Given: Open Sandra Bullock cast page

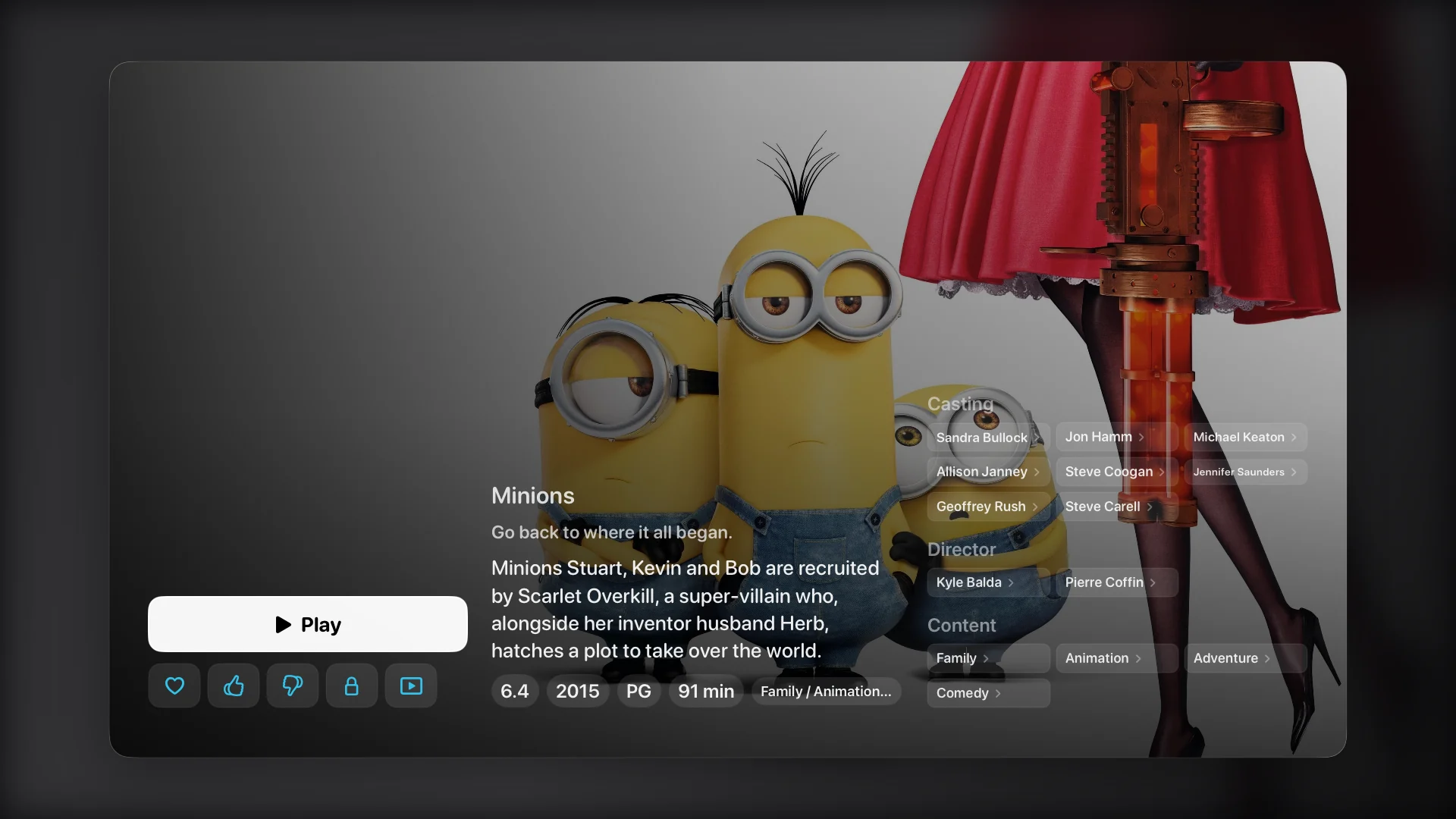Looking at the screenshot, I should click(988, 437).
